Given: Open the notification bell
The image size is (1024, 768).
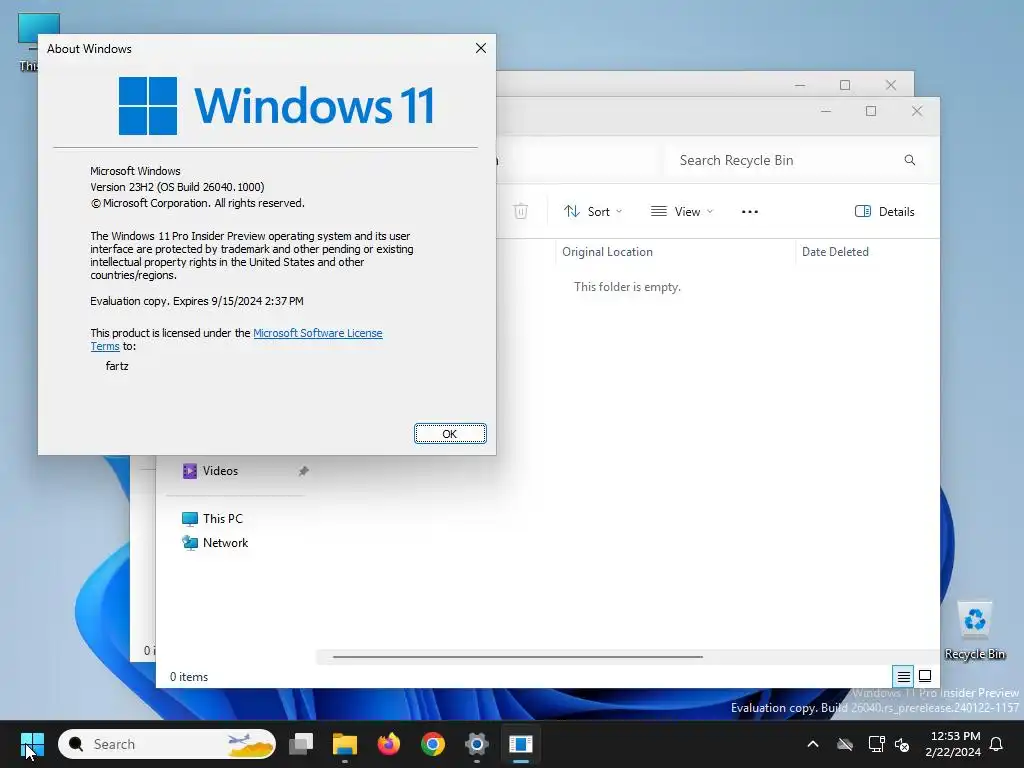Looking at the screenshot, I should [997, 744].
